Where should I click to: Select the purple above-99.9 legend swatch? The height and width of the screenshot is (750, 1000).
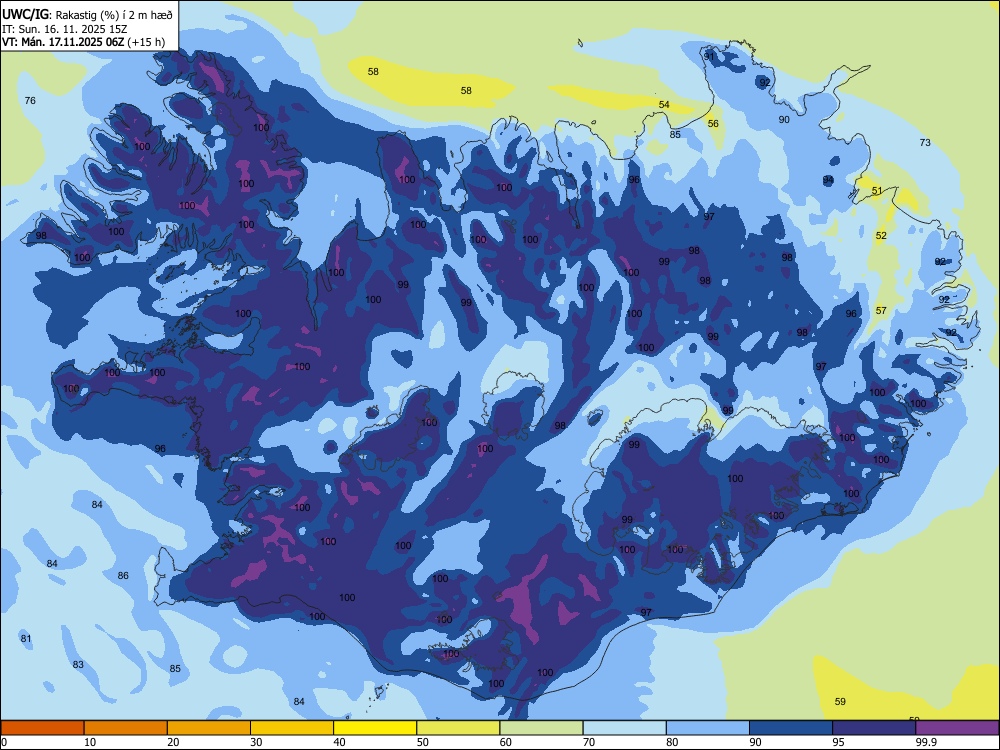pos(957,728)
